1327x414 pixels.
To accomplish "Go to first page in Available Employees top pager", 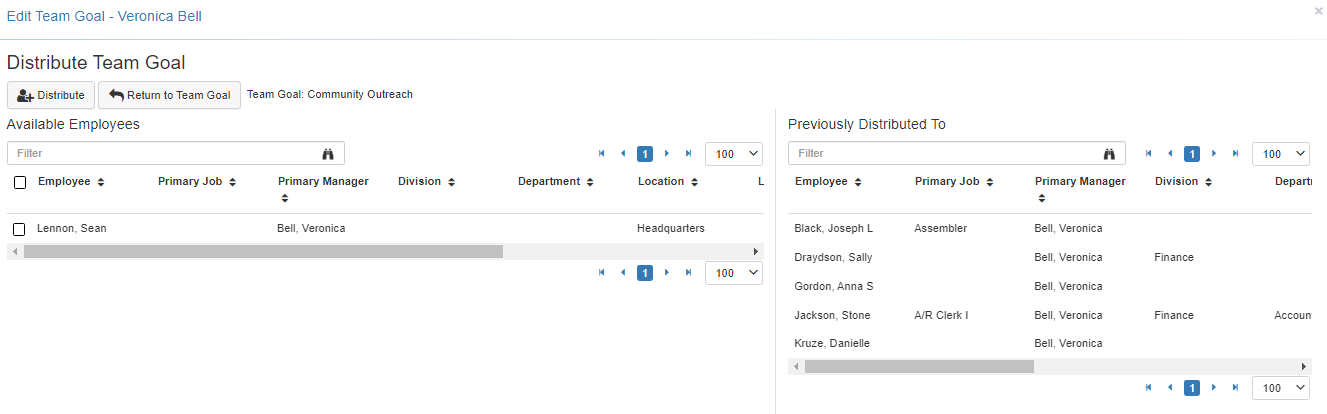I will 602,154.
